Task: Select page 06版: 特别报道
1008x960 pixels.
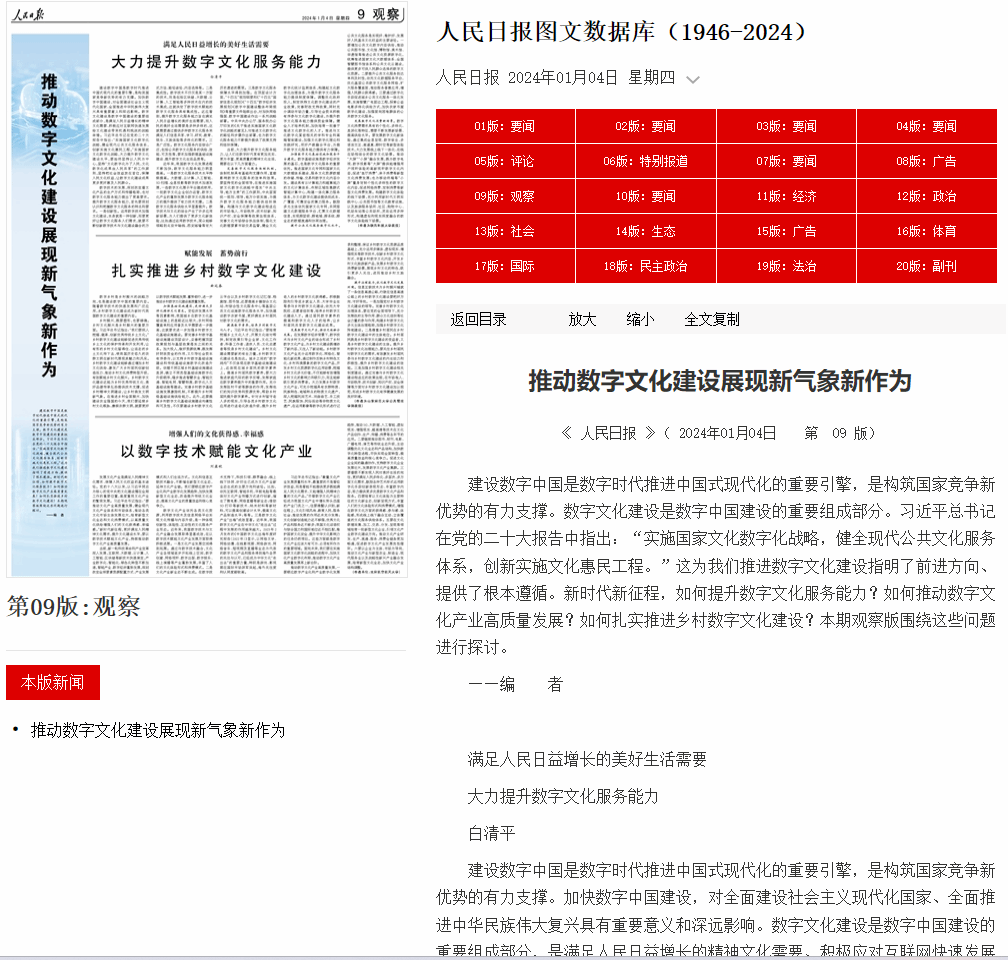Action: [645, 162]
